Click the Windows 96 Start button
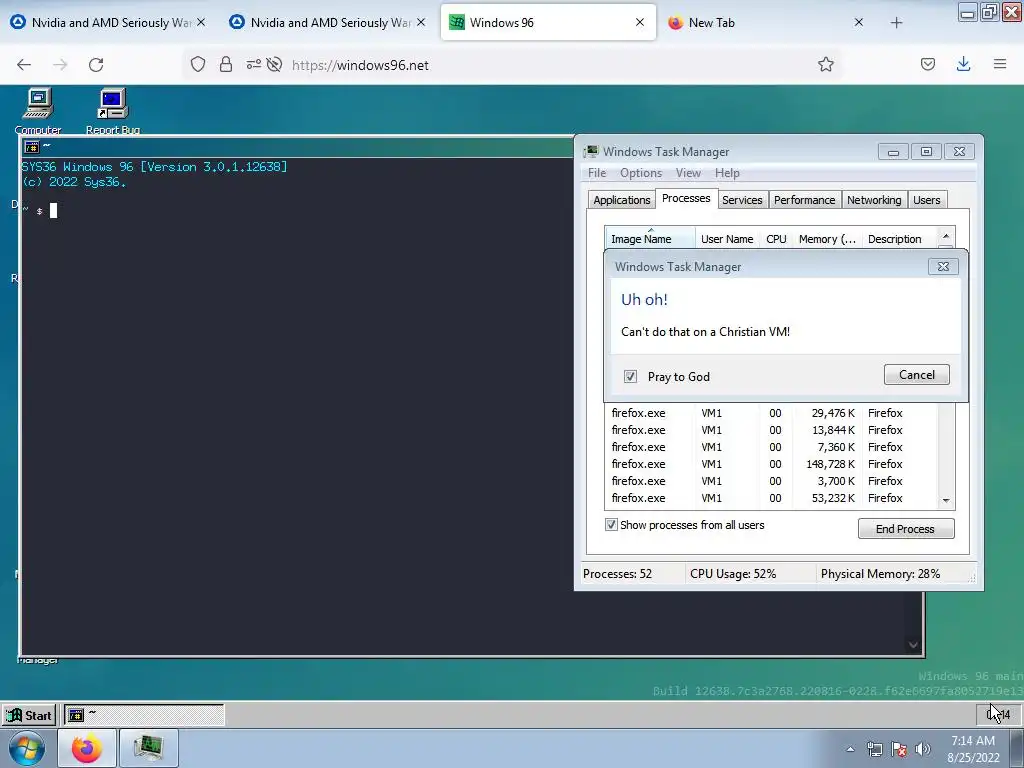 point(29,715)
